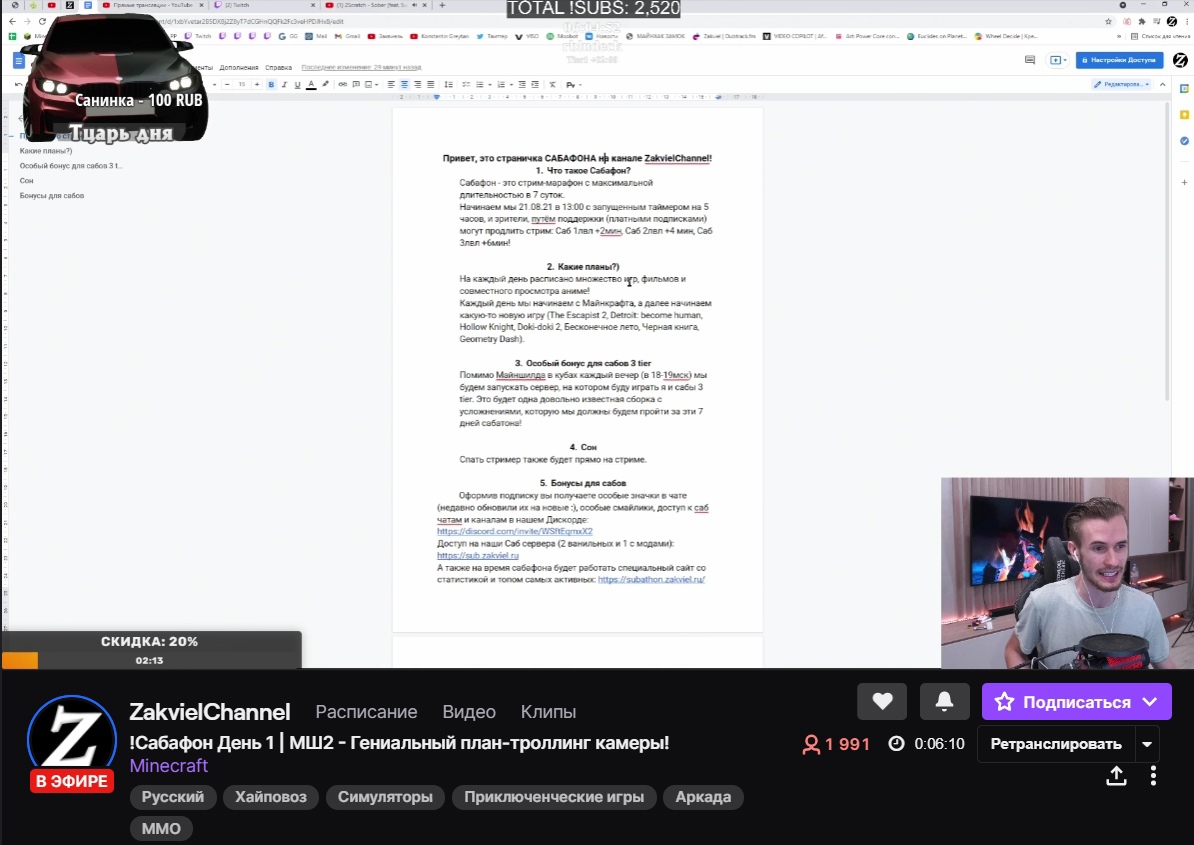Open the insert image dropdown
The height and width of the screenshot is (845, 1194).
point(372,84)
